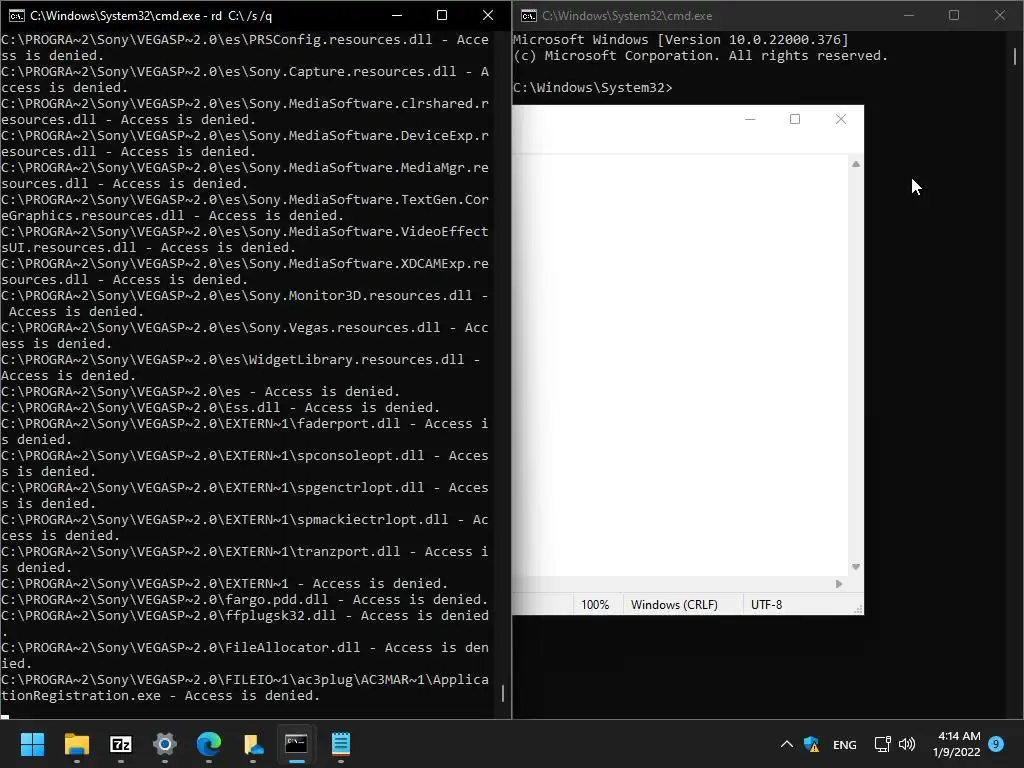The height and width of the screenshot is (768, 1024).
Task: Open volume control tray icon
Action: [x=906, y=744]
